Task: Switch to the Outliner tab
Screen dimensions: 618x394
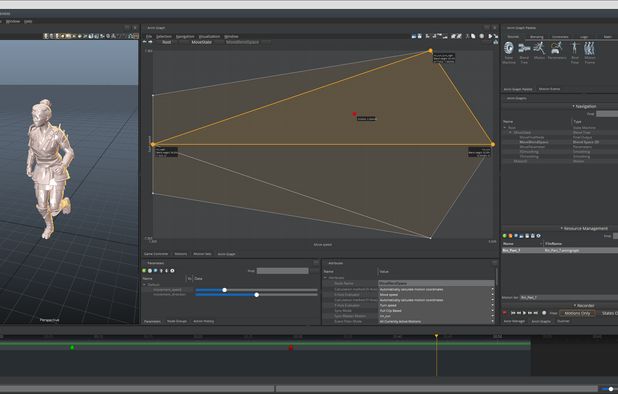Action: pyautogui.click(x=563, y=321)
